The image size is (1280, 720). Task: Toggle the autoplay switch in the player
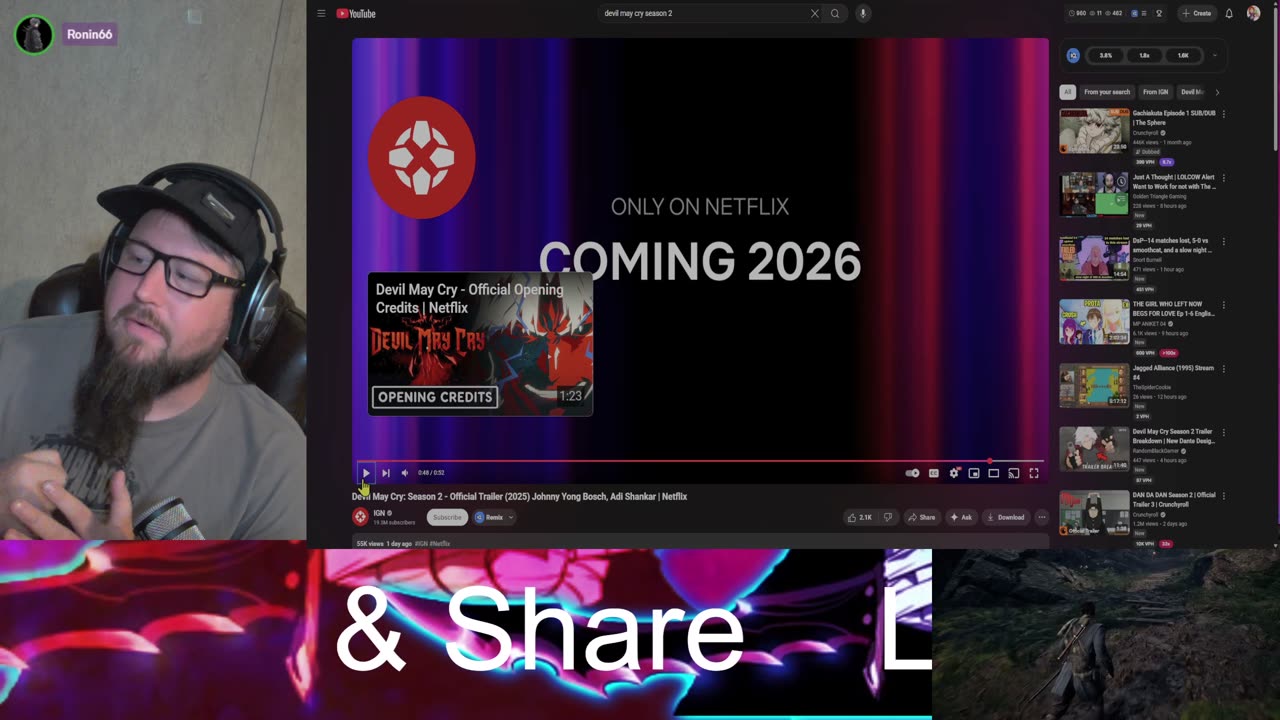[x=912, y=473]
